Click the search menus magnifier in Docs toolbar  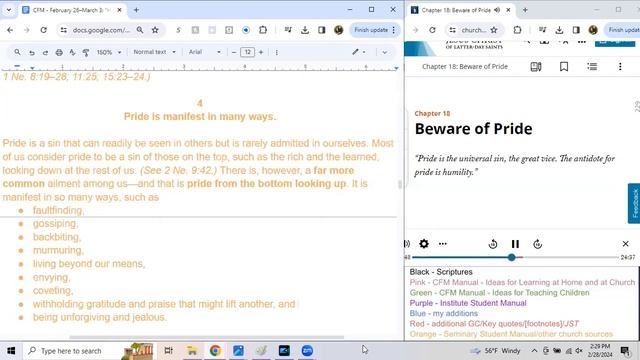[x=17, y=52]
